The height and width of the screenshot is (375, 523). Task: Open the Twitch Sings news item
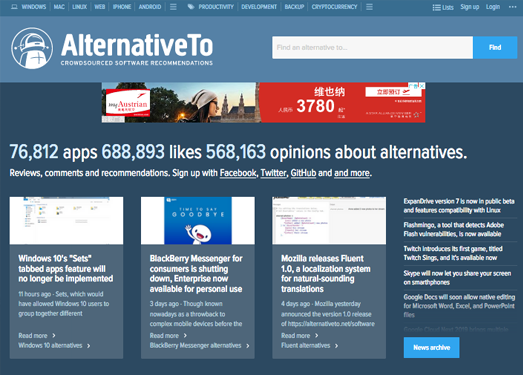(453, 253)
